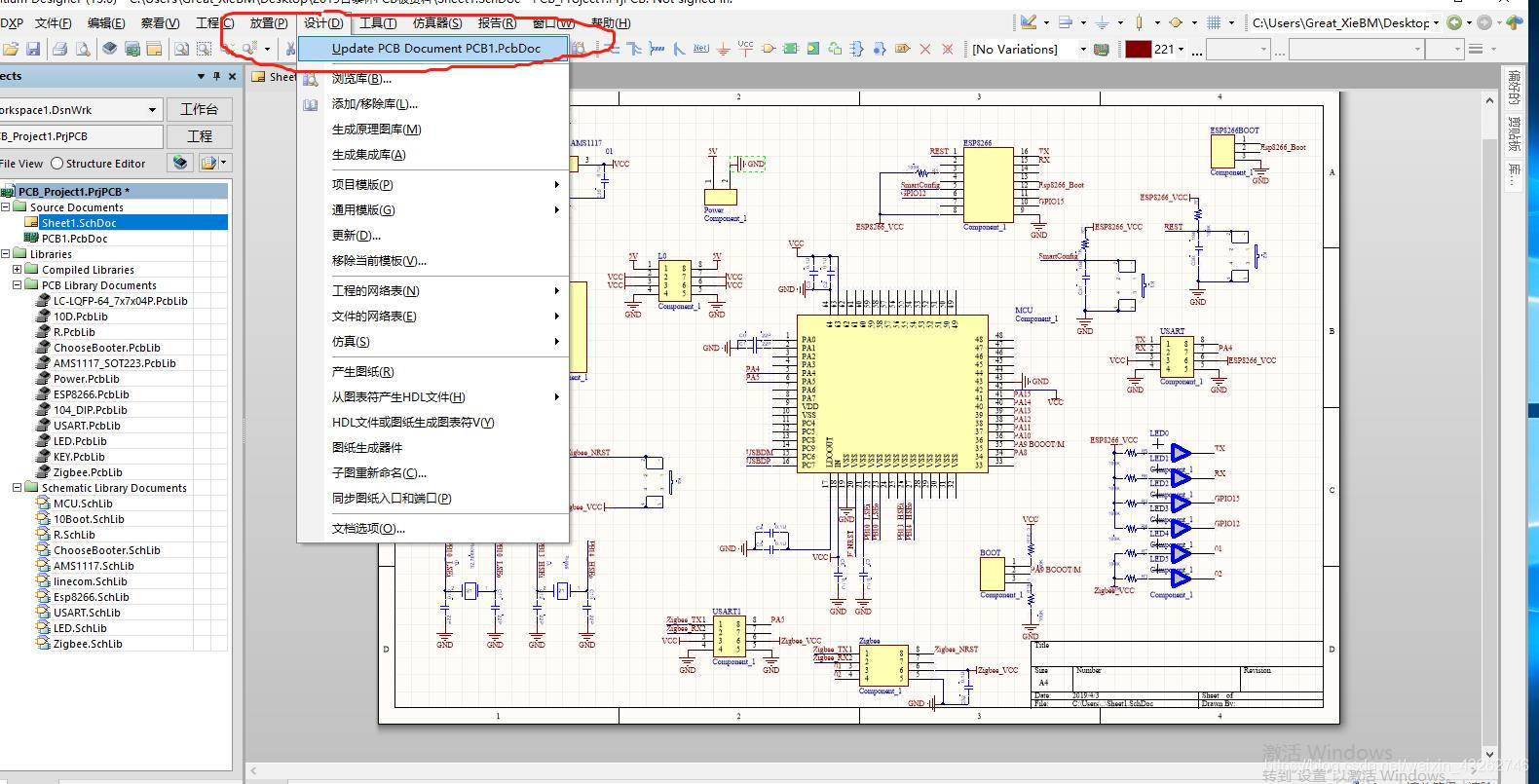
Task: Expand the Compiled Libraries node
Action: click(x=18, y=269)
